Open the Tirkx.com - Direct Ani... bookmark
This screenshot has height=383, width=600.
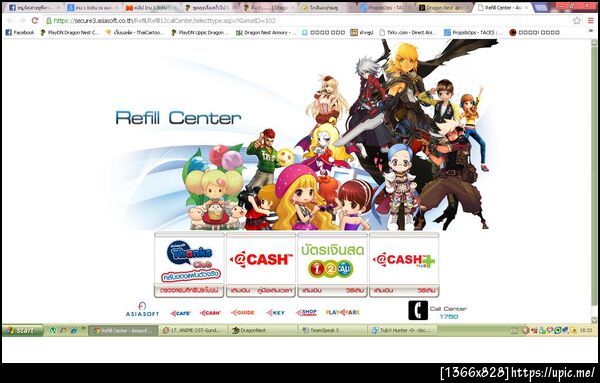(408, 33)
